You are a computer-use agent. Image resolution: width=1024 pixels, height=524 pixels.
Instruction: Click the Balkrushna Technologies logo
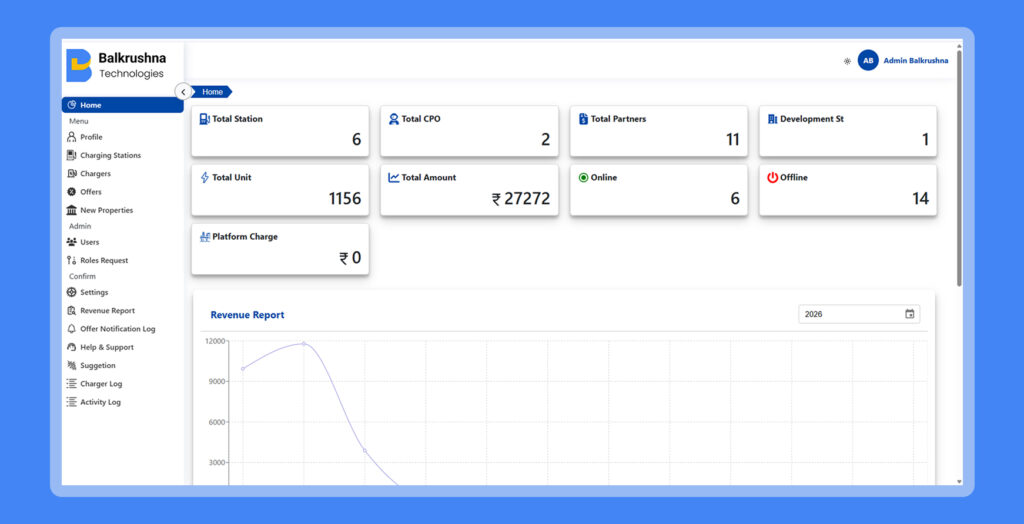point(116,65)
